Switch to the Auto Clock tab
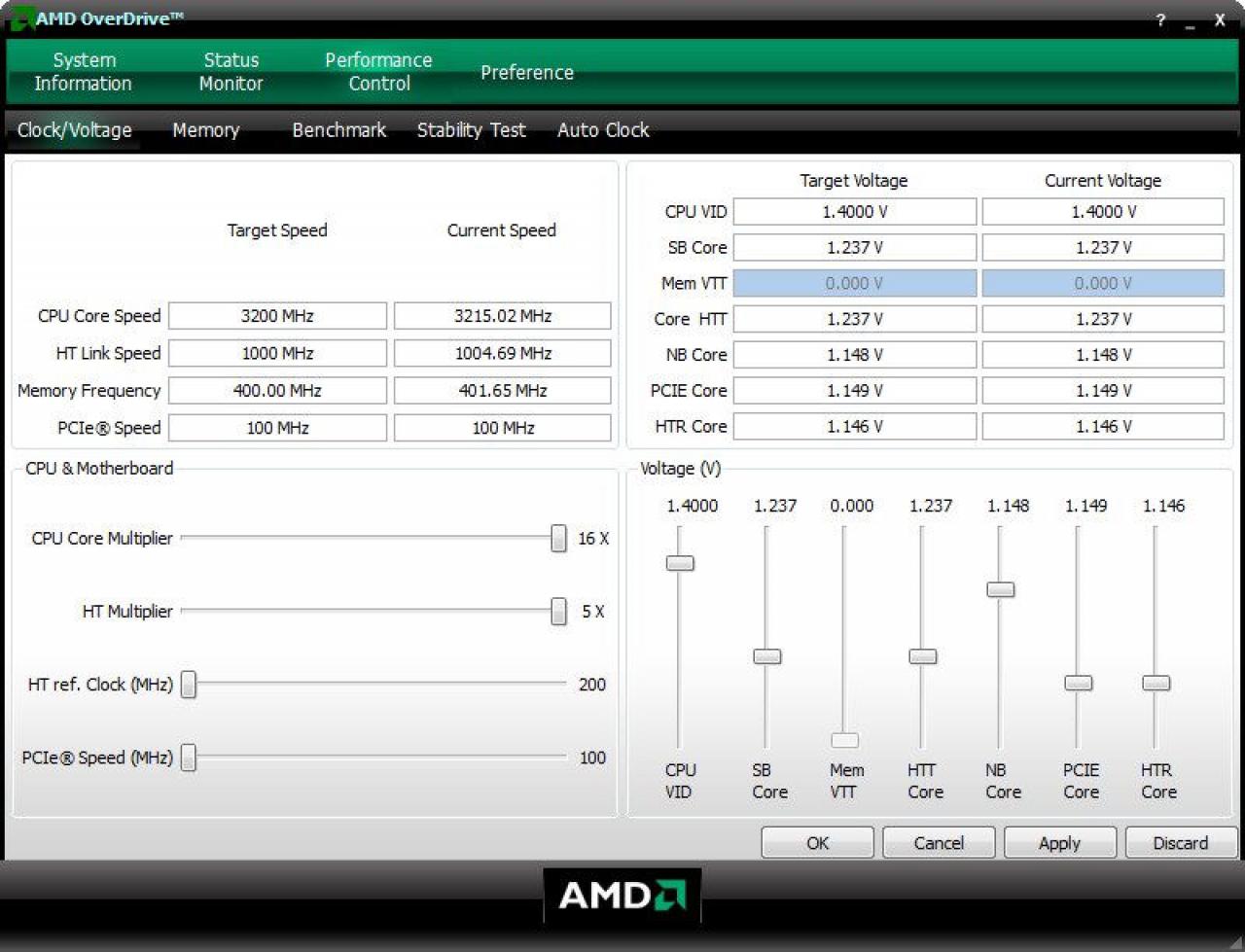1245x952 pixels. [603, 130]
